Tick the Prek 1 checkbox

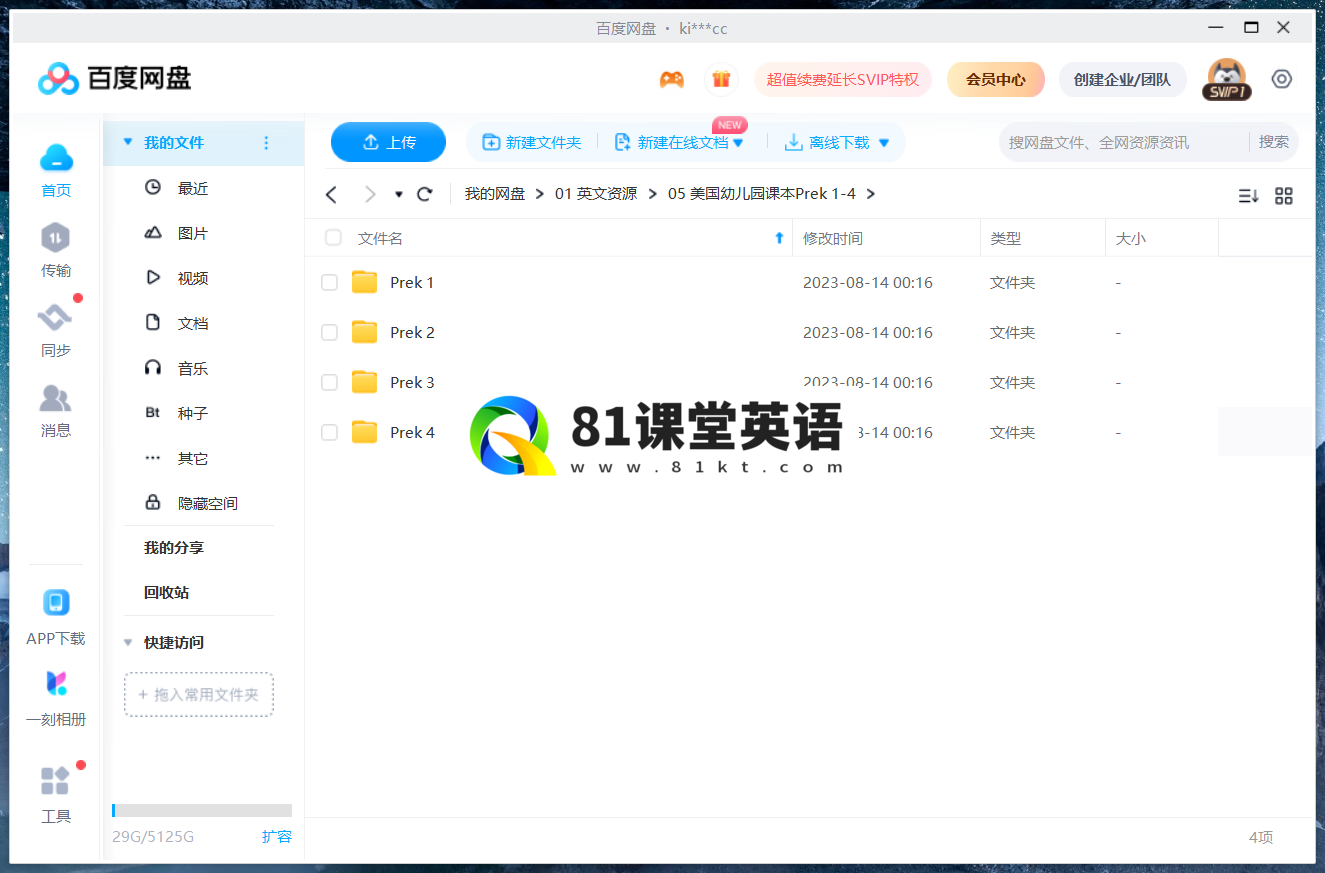[329, 283]
